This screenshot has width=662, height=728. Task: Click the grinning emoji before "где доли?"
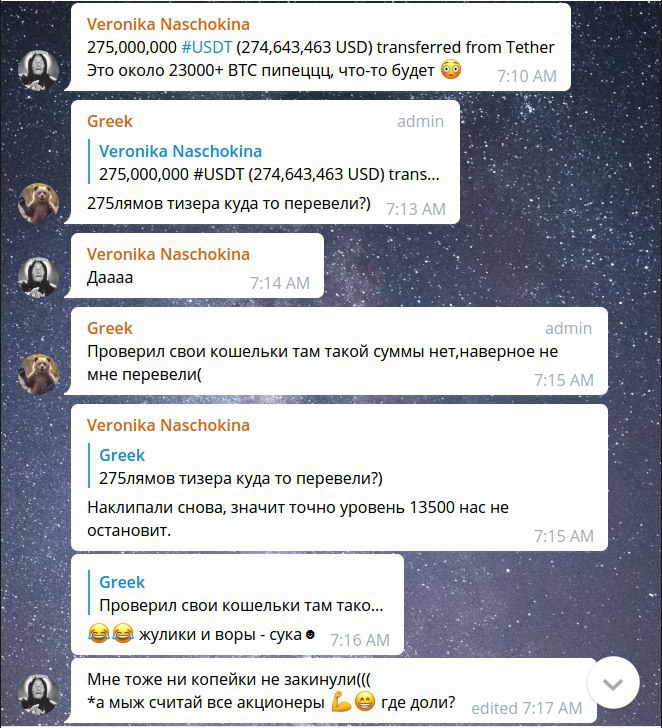365,702
